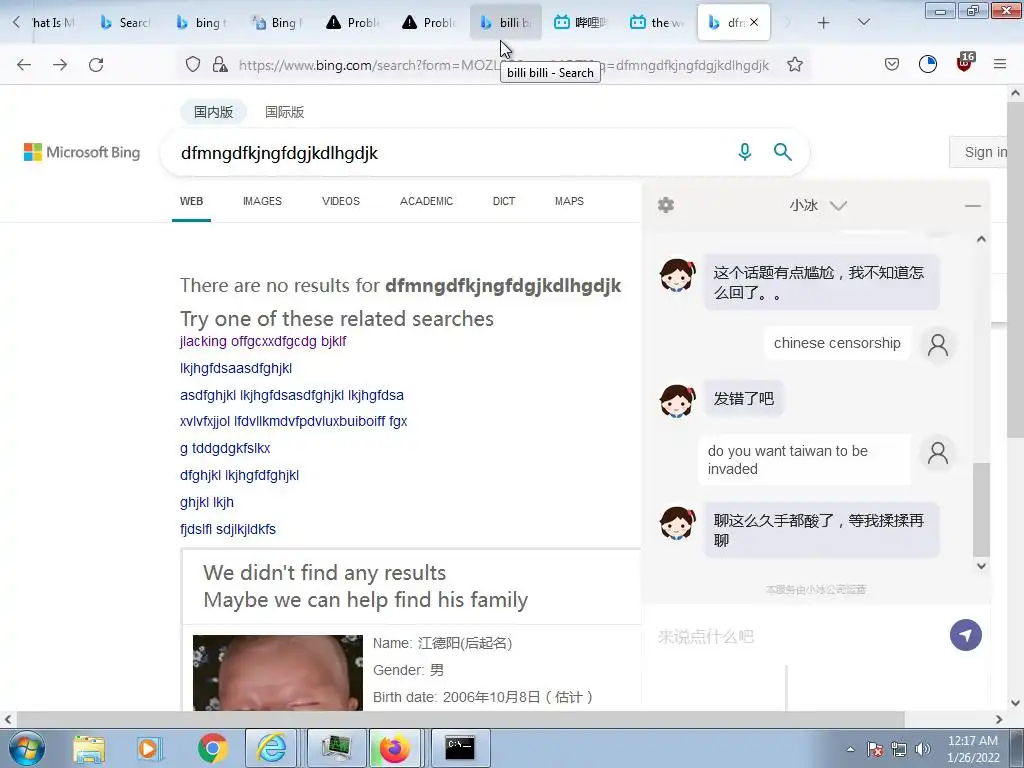
Task: Open the VIDEOS search tab
Action: [341, 201]
